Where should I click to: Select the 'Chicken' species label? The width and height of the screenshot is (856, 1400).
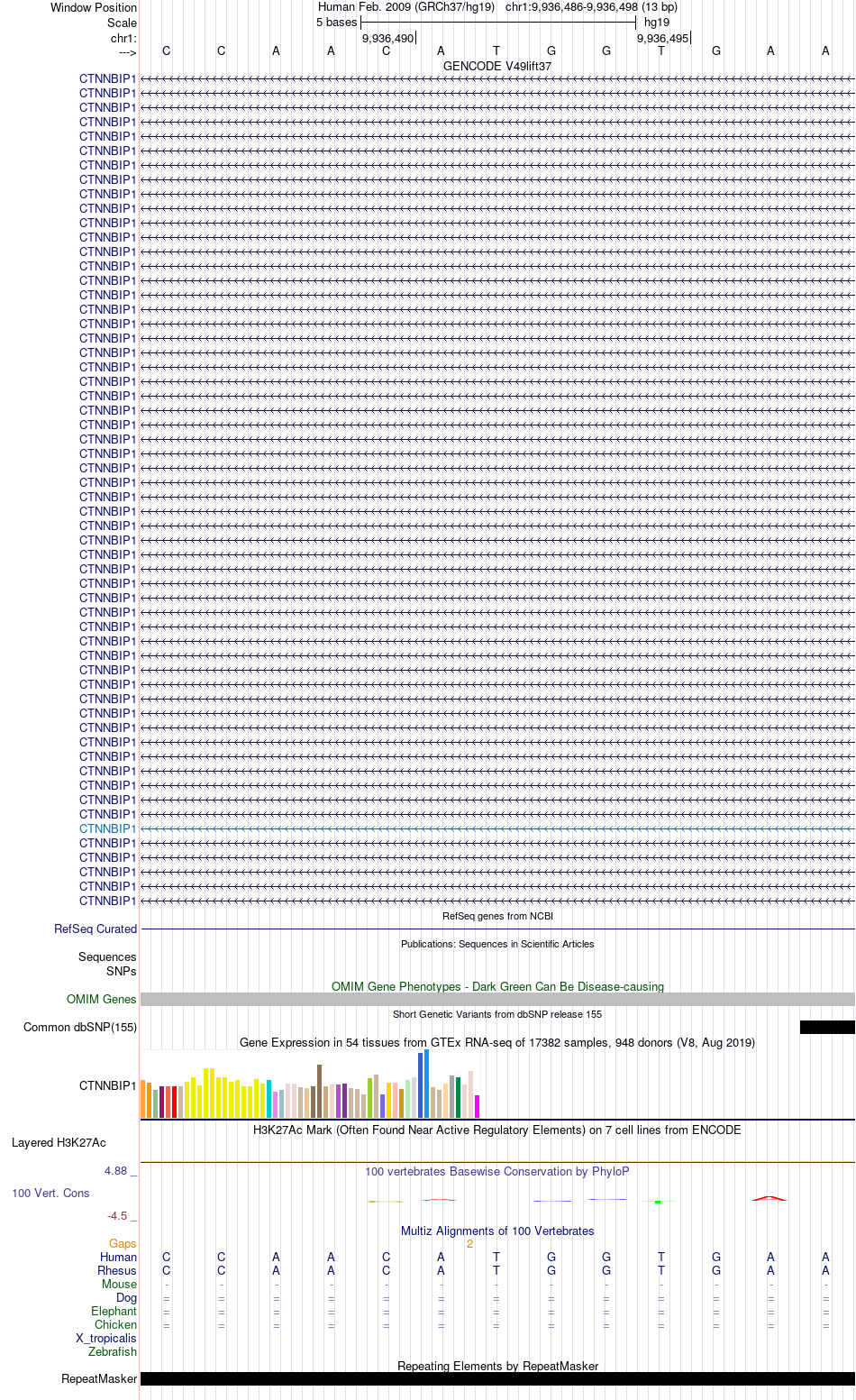[x=116, y=1324]
